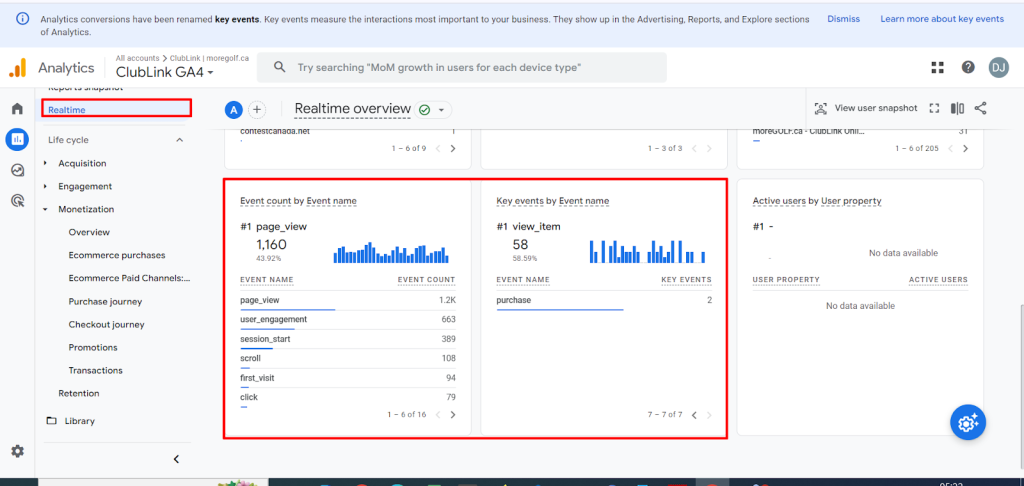Viewport: 1024px width, 486px height.
Task: Expand the Acquisition section
Action: pos(82,163)
